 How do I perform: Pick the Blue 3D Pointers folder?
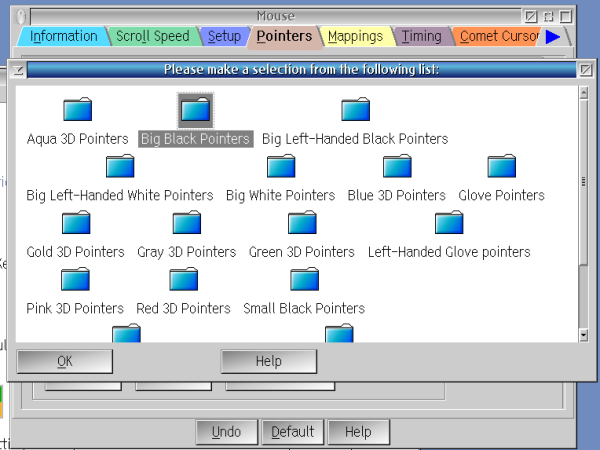tap(397, 166)
